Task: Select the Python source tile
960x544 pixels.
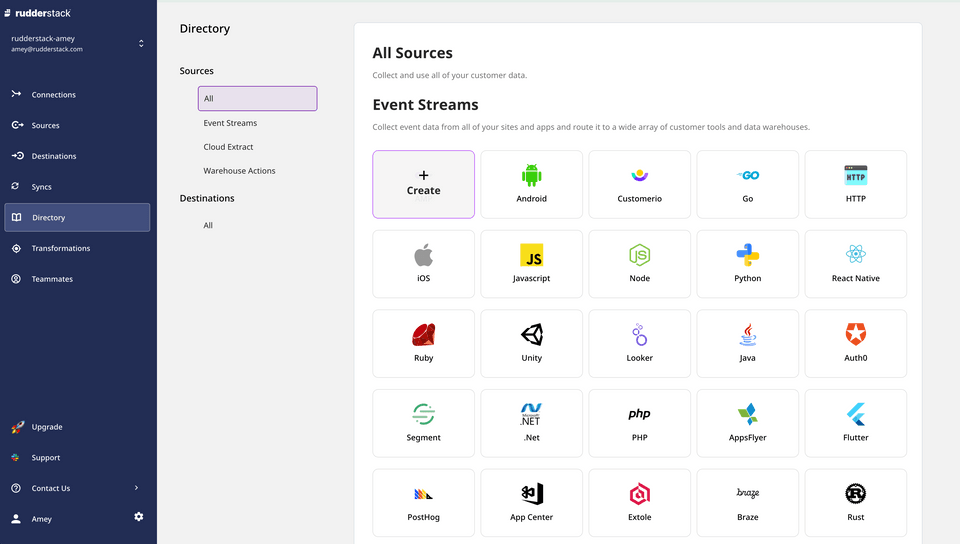Action: (747, 264)
